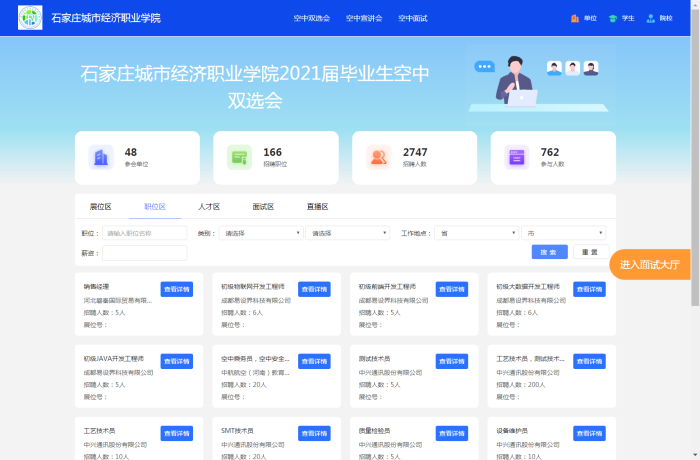Go to the 人才区 tab
Viewport: 700px width, 460px height.
[209, 207]
